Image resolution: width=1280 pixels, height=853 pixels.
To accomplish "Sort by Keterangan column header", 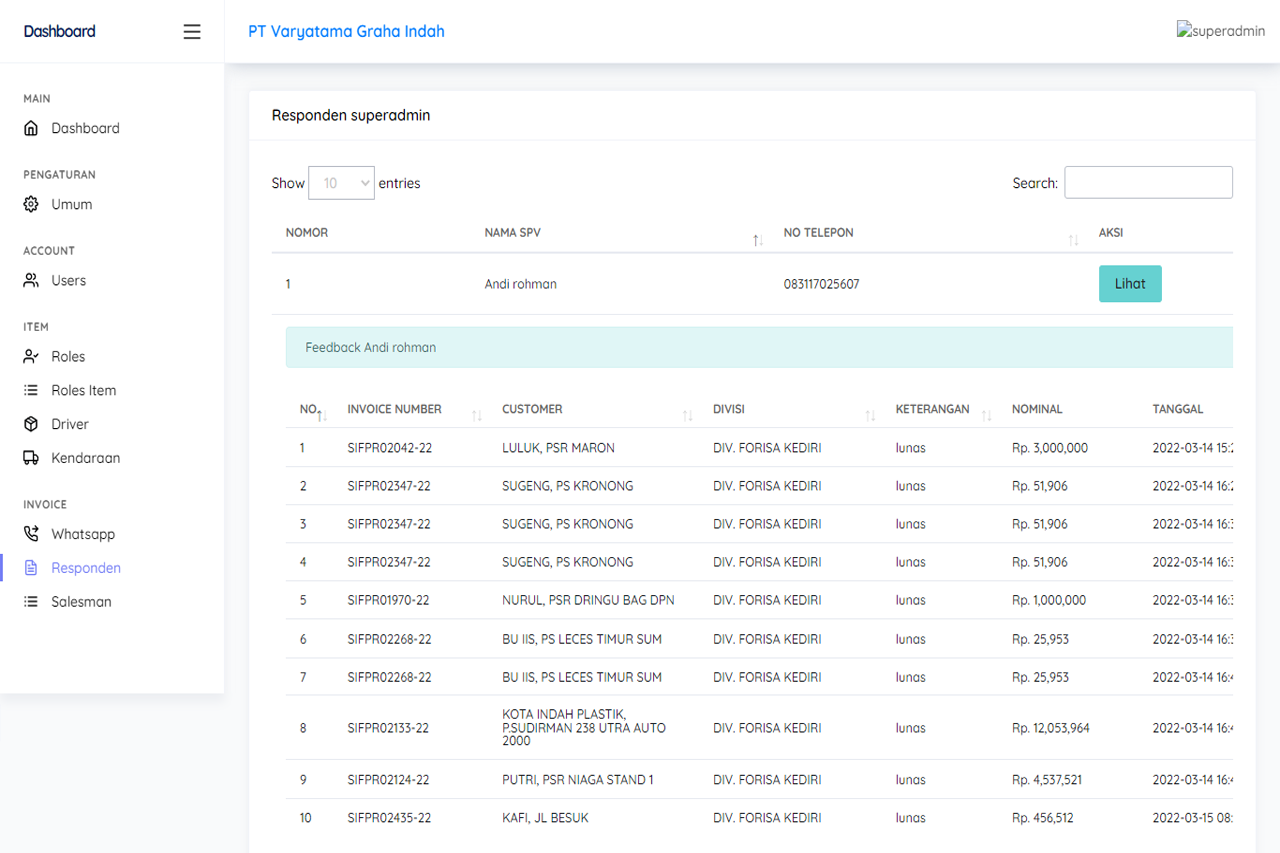I will click(932, 409).
